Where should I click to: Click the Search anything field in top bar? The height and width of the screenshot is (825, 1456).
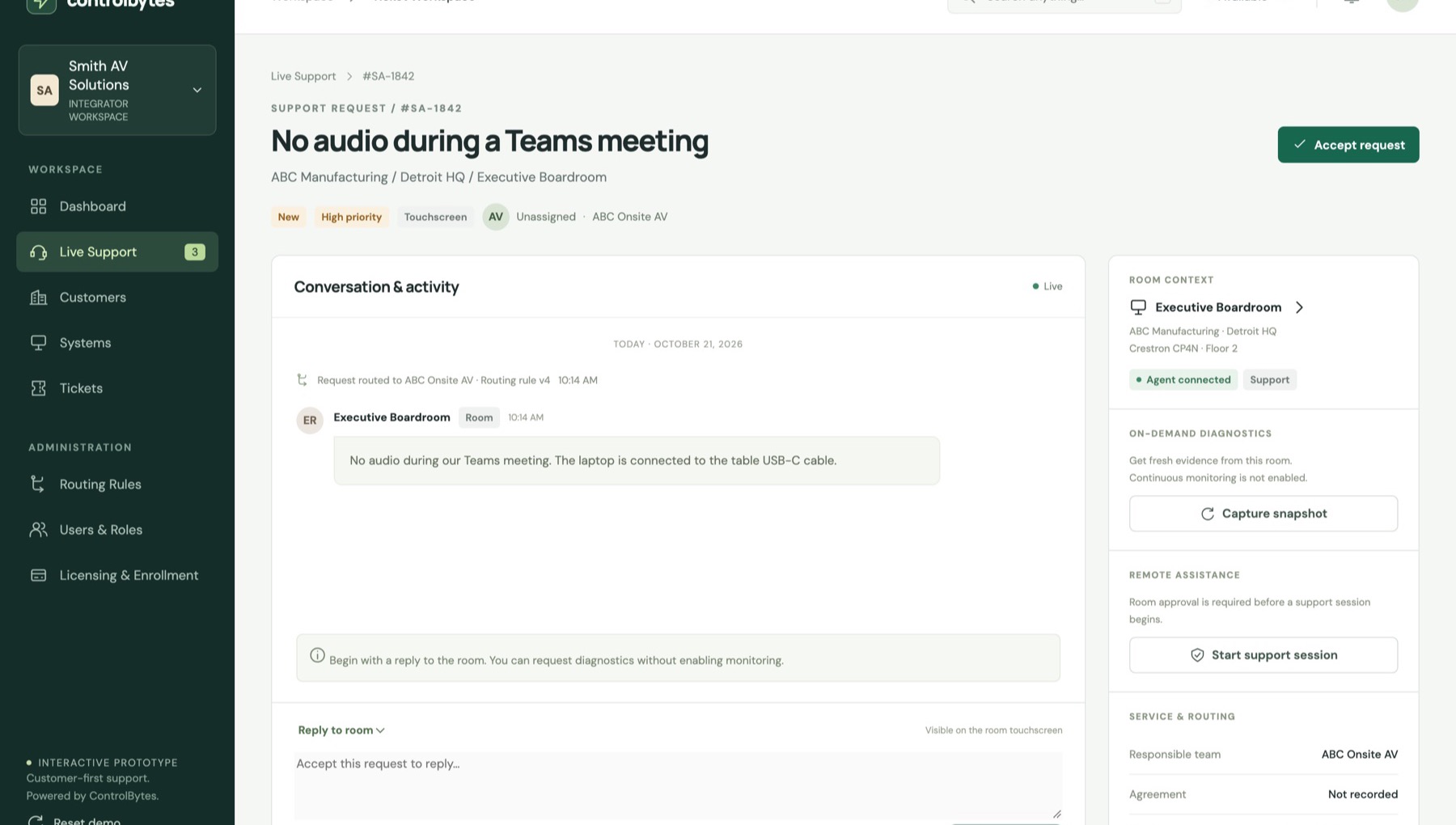click(1064, 4)
